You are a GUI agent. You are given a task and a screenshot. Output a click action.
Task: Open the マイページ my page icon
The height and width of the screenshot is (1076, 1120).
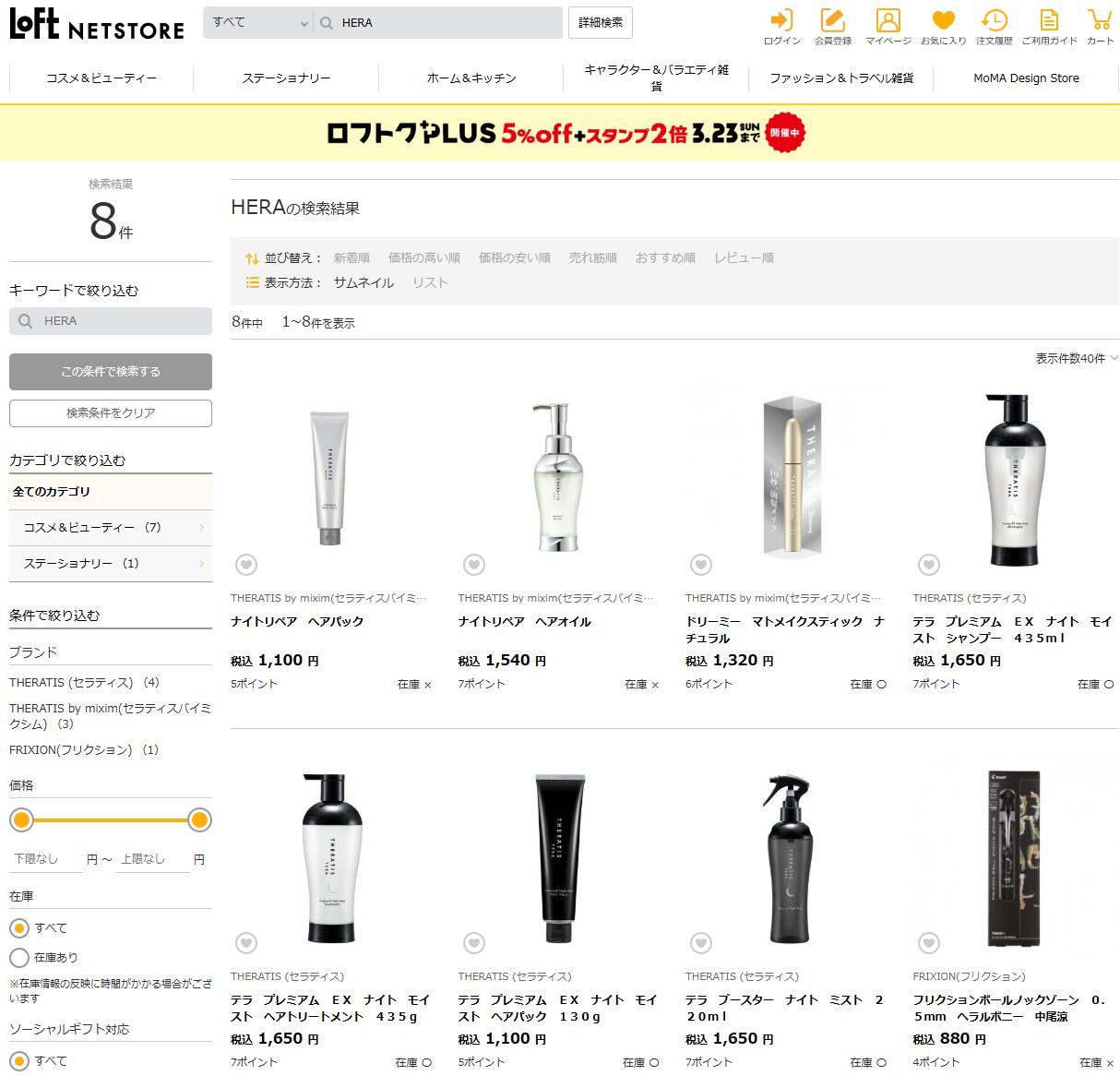[x=888, y=27]
